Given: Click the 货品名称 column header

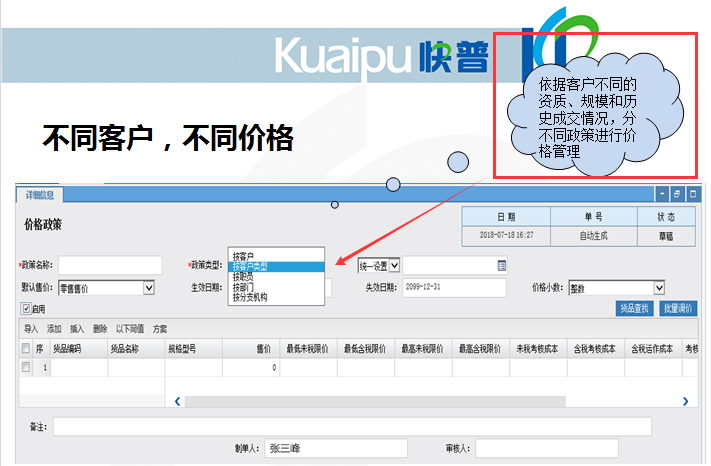Looking at the screenshot, I should click(136, 349).
